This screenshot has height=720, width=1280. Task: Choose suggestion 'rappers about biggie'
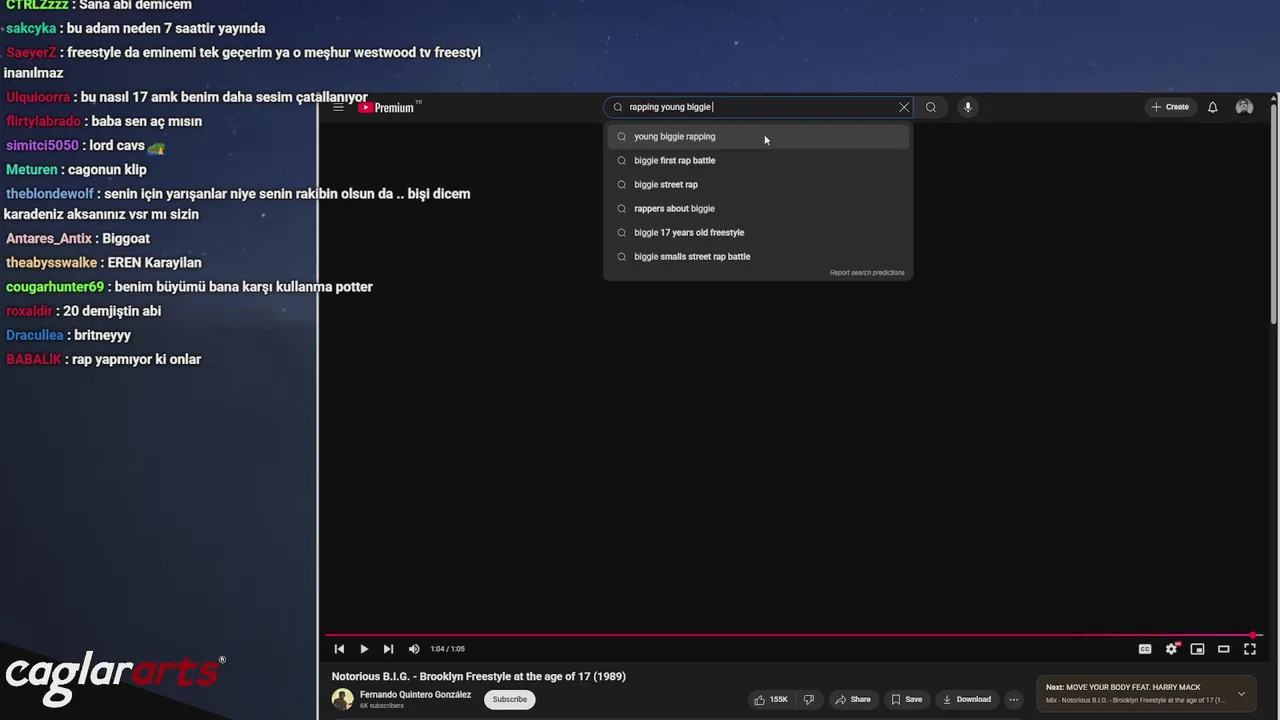(x=758, y=208)
